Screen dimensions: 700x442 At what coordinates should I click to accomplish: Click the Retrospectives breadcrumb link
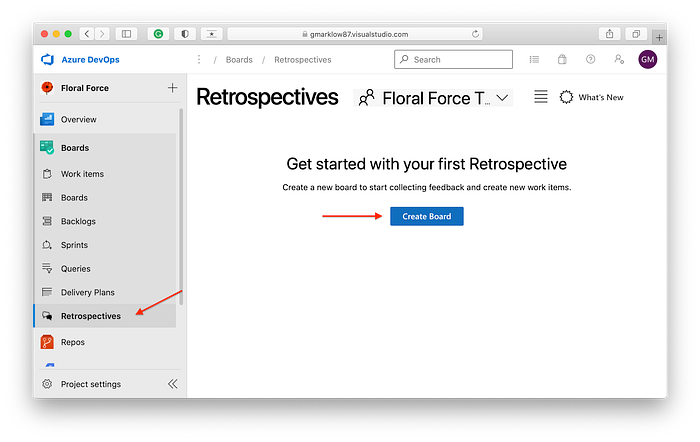point(303,60)
